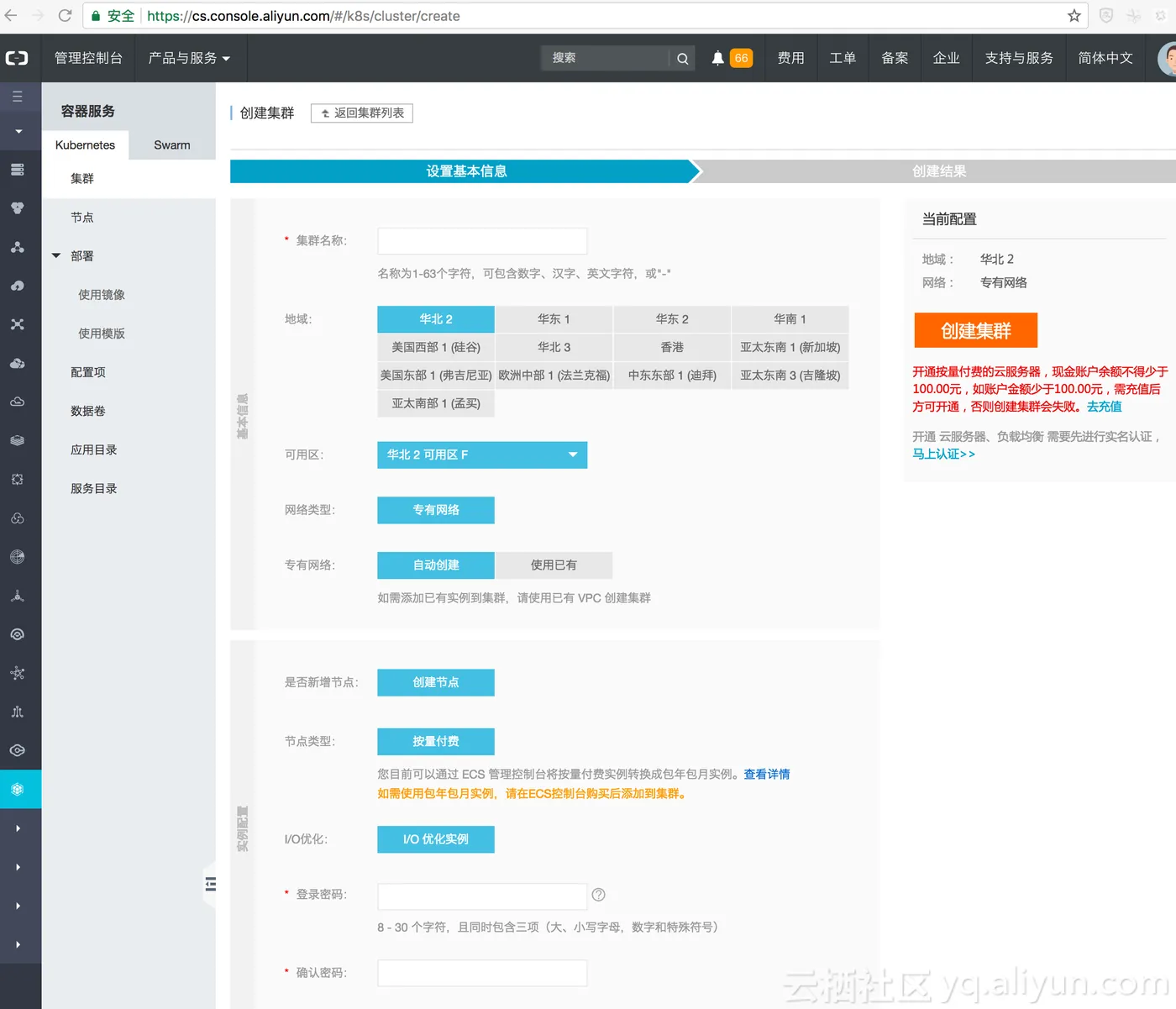Collapse the 部署 tree section
The height and width of the screenshot is (1009, 1176).
(56, 256)
